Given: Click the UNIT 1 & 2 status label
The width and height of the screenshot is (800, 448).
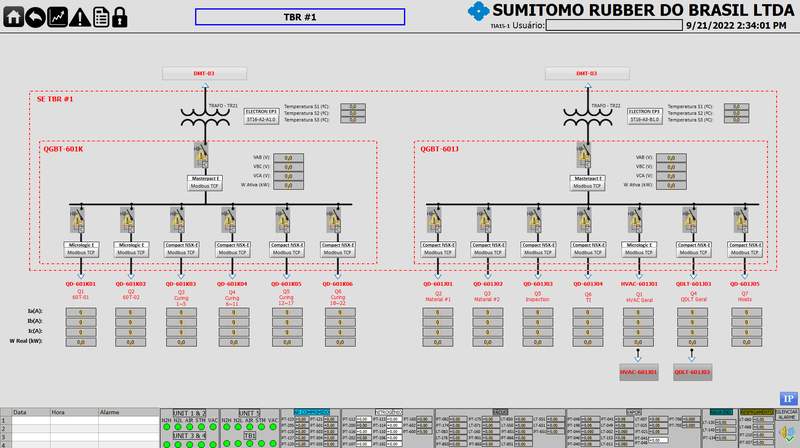Looking at the screenshot, I should (189, 413).
